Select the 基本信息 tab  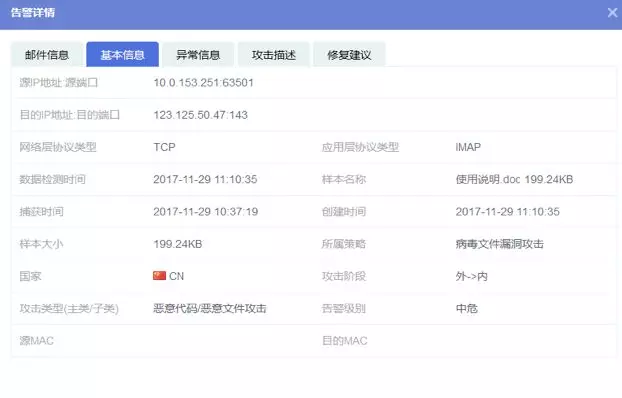123,55
